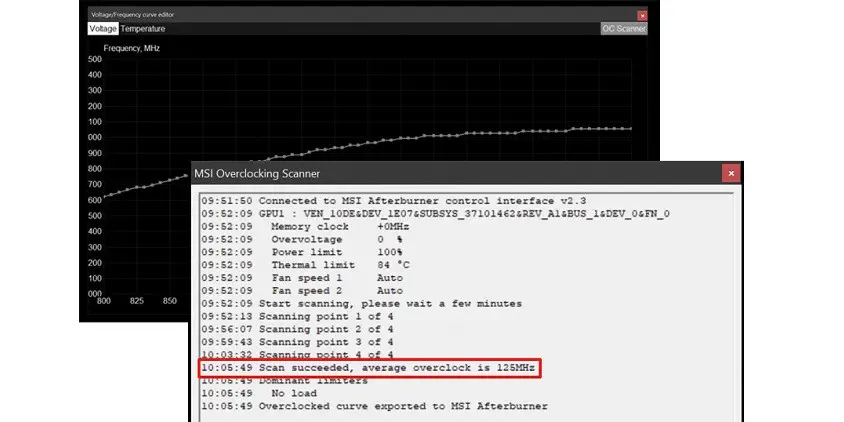Click the 'Scanning point 1 of 4' line
844x422 pixels.
point(298,316)
